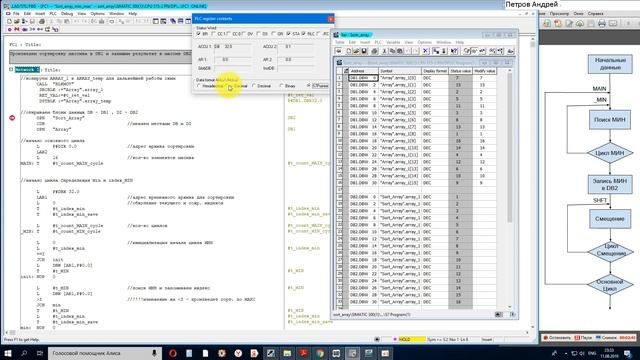Click Пауза button in screen recorder bar

coord(583,338)
